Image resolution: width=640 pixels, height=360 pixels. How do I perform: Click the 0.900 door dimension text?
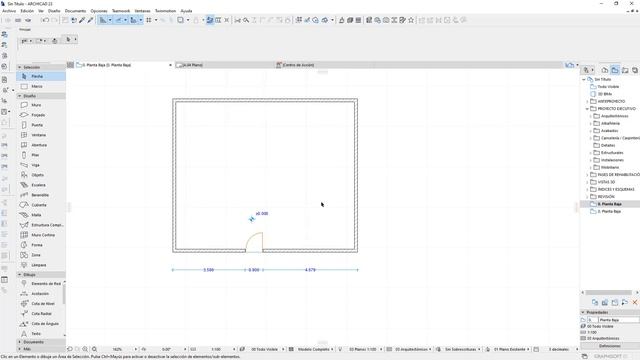pyautogui.click(x=254, y=270)
